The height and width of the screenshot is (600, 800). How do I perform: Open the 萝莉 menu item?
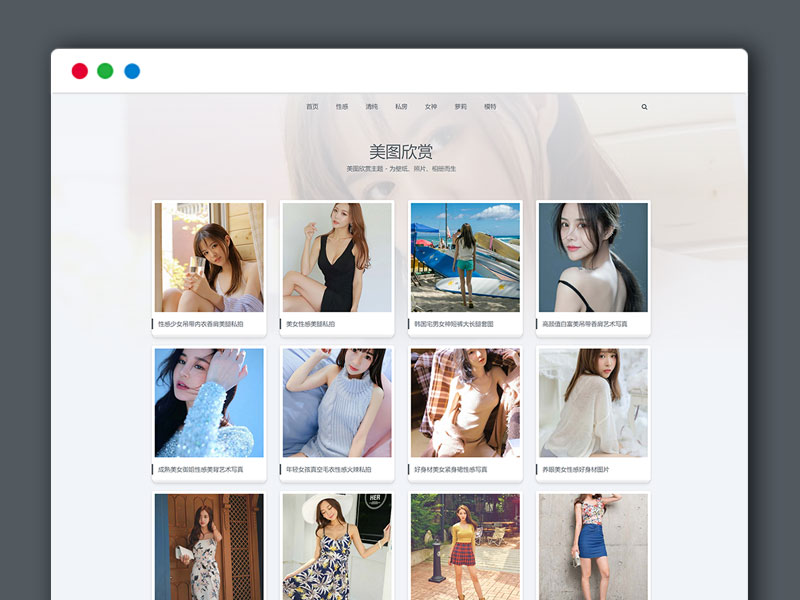[460, 107]
